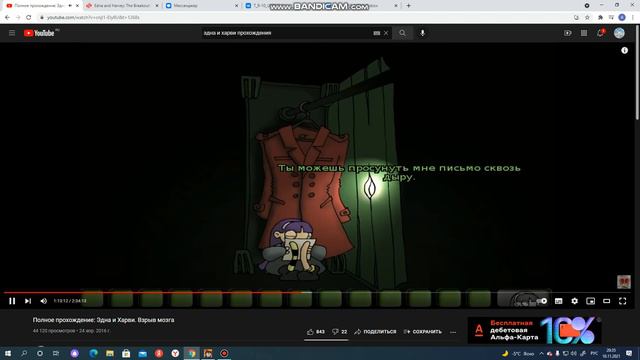Open the taskbar clock and calendar
Screen dimensions: 640x360
pyautogui.click(x=611, y=353)
